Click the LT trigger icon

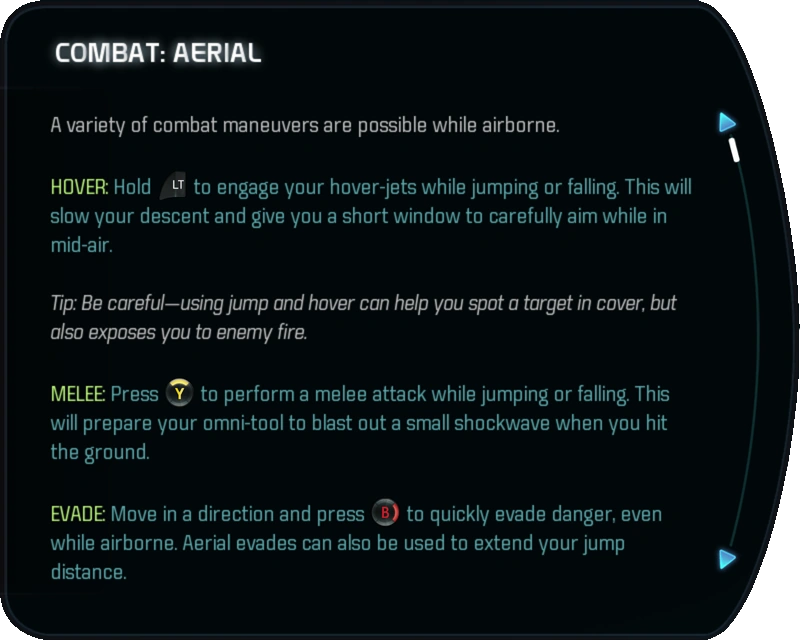tap(175, 186)
